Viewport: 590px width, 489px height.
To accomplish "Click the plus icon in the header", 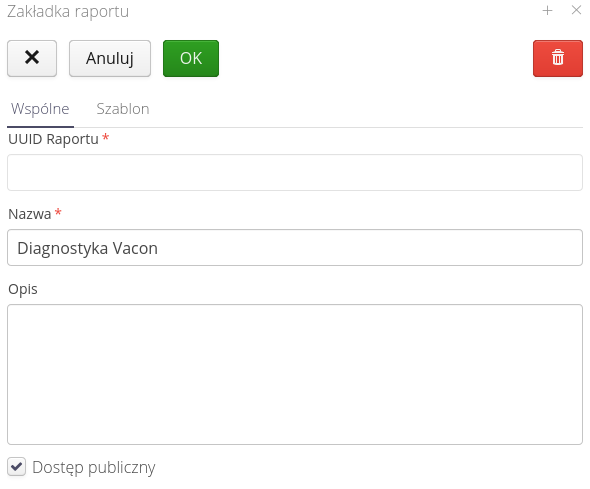I will [547, 11].
